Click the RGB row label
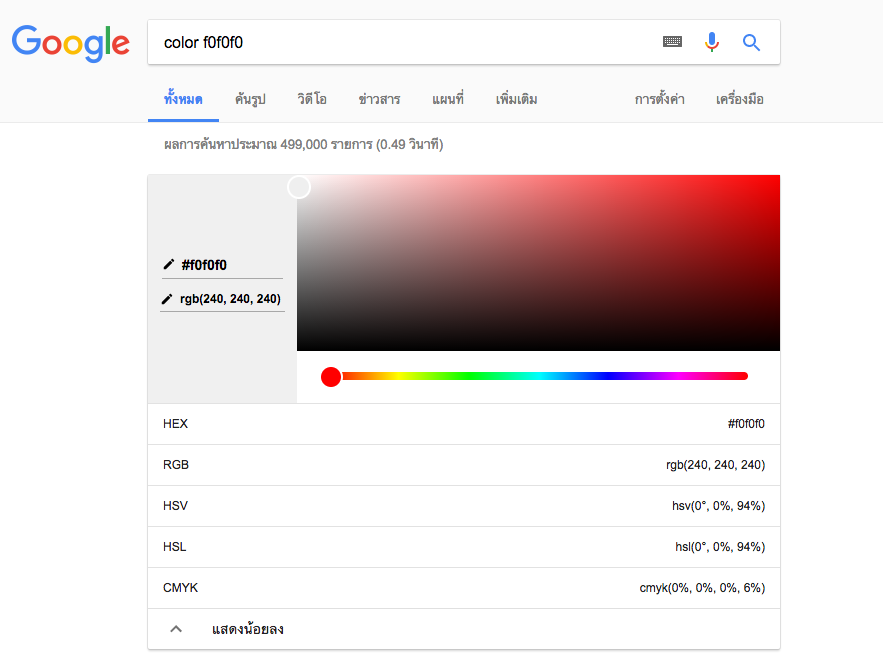 click(x=176, y=465)
